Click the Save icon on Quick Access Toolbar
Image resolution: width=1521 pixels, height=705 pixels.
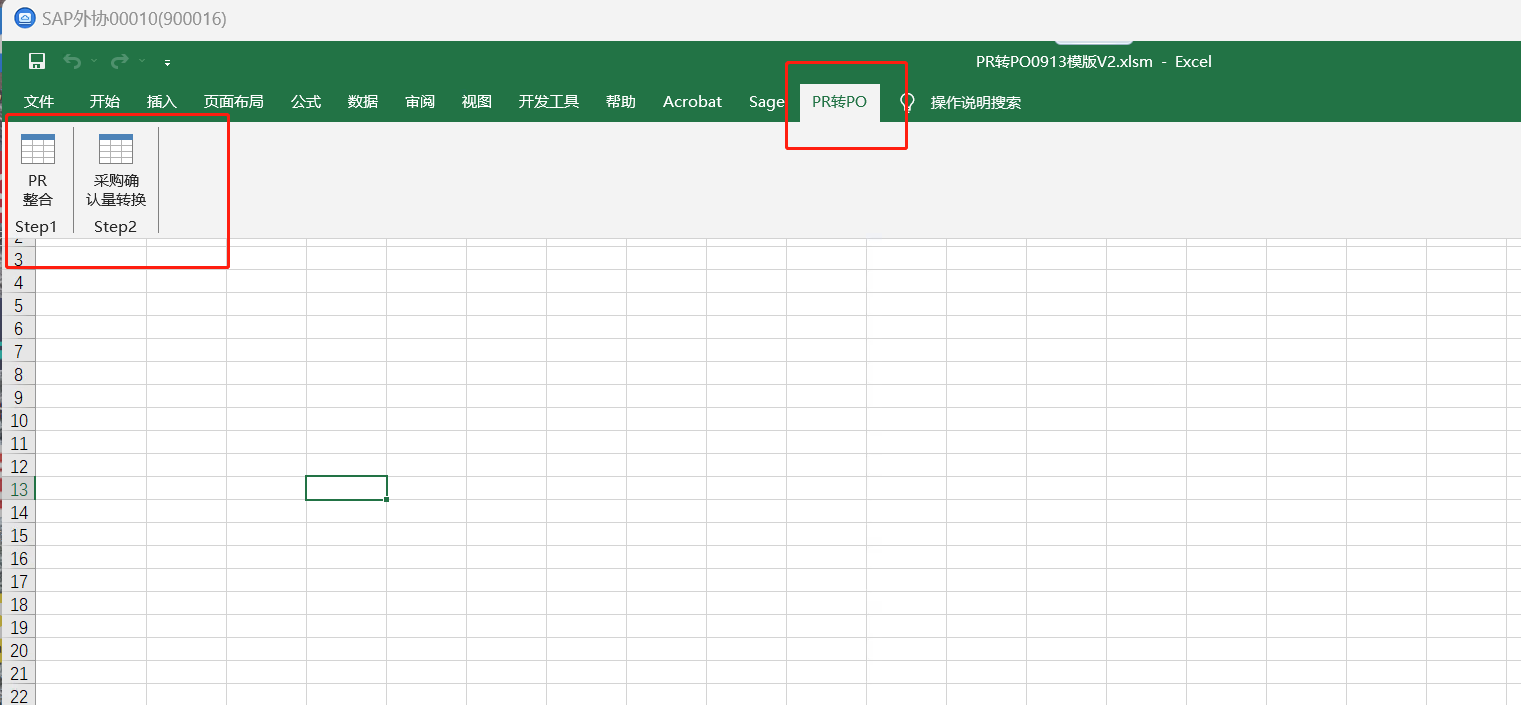tap(36, 61)
